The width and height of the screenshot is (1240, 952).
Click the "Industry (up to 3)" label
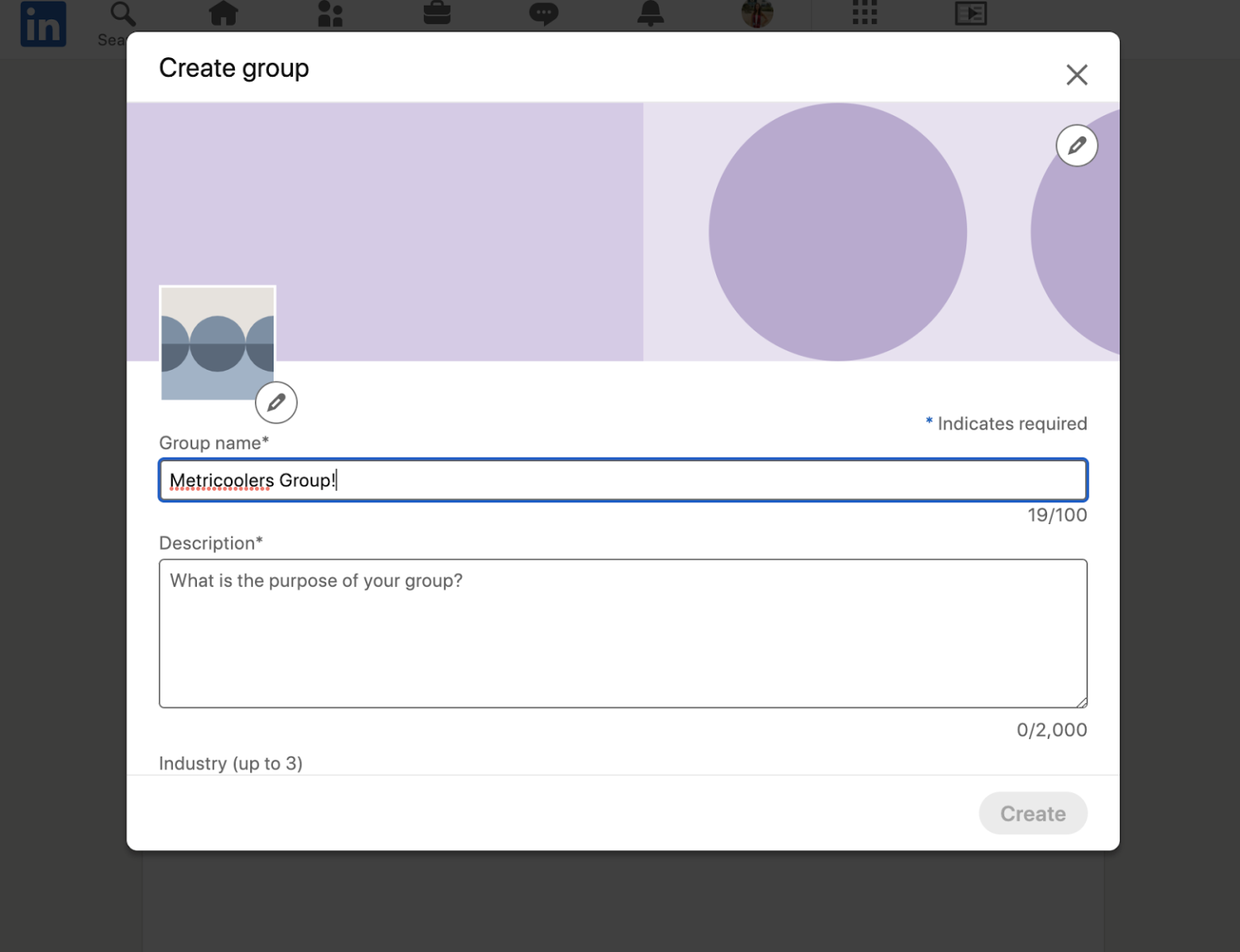(231, 763)
